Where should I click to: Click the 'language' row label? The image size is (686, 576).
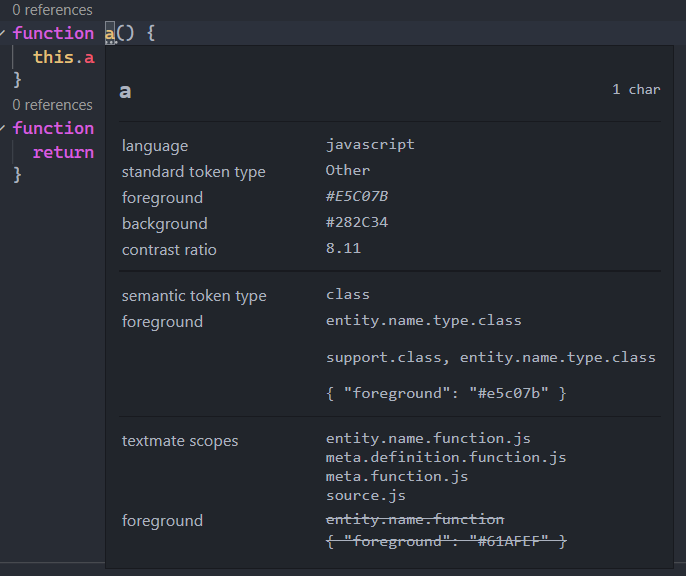155,146
